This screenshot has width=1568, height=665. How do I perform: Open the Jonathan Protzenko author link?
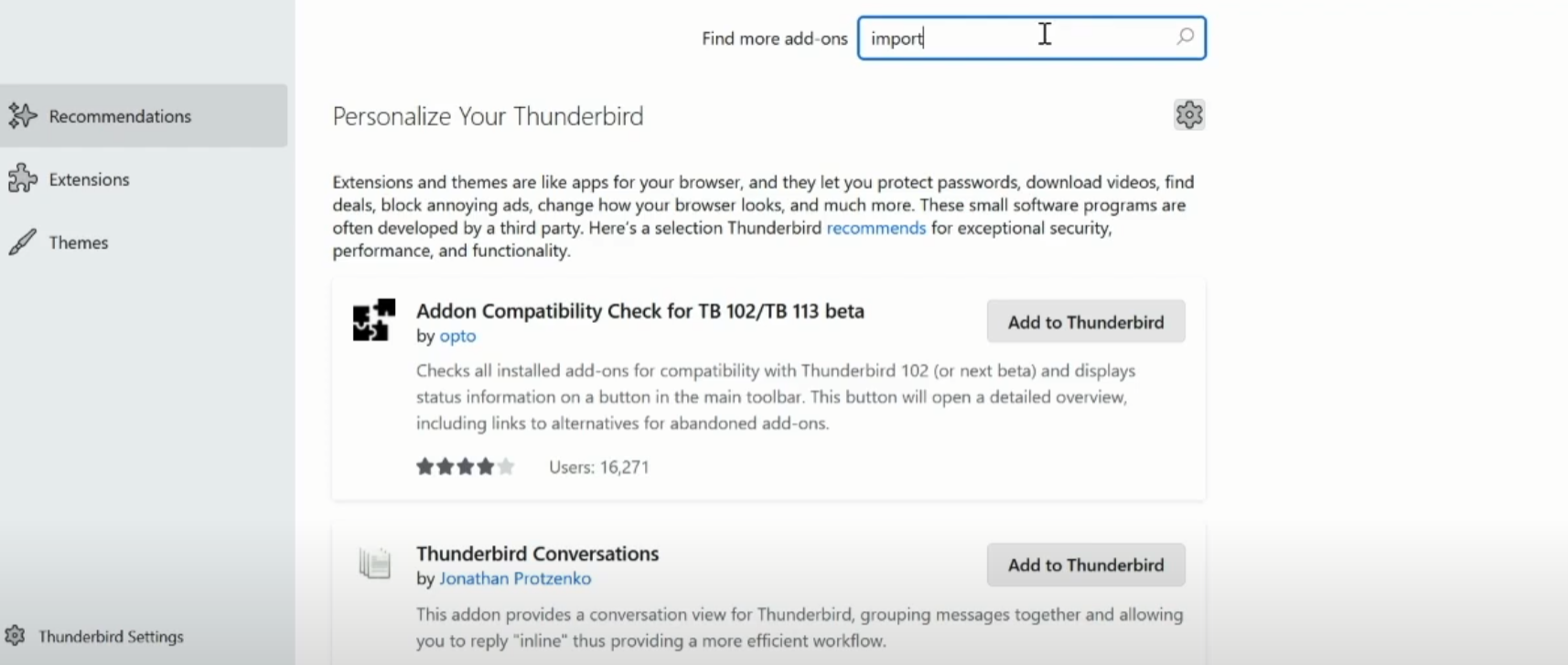515,579
